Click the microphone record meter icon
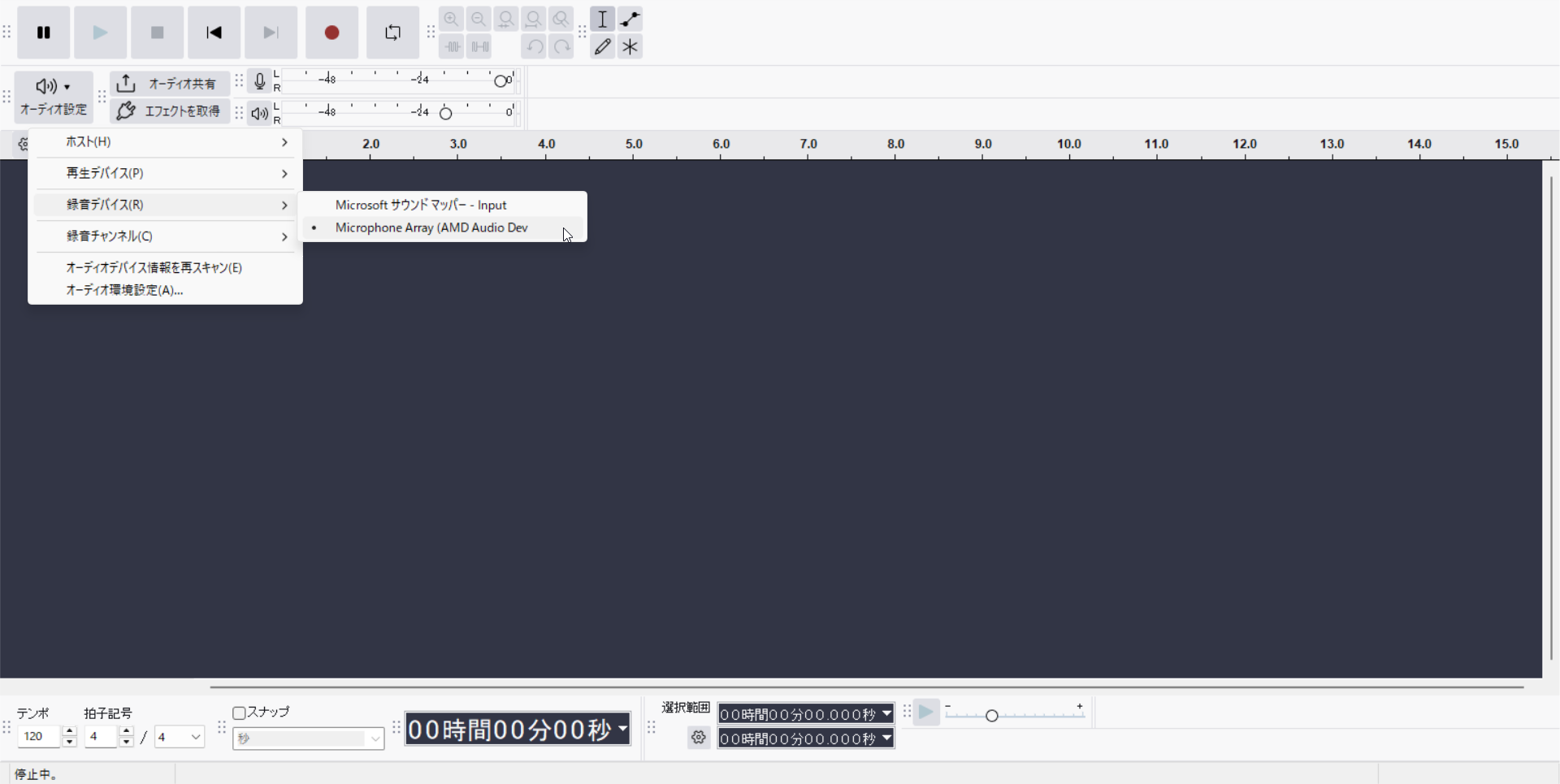1560x784 pixels. 259,81
